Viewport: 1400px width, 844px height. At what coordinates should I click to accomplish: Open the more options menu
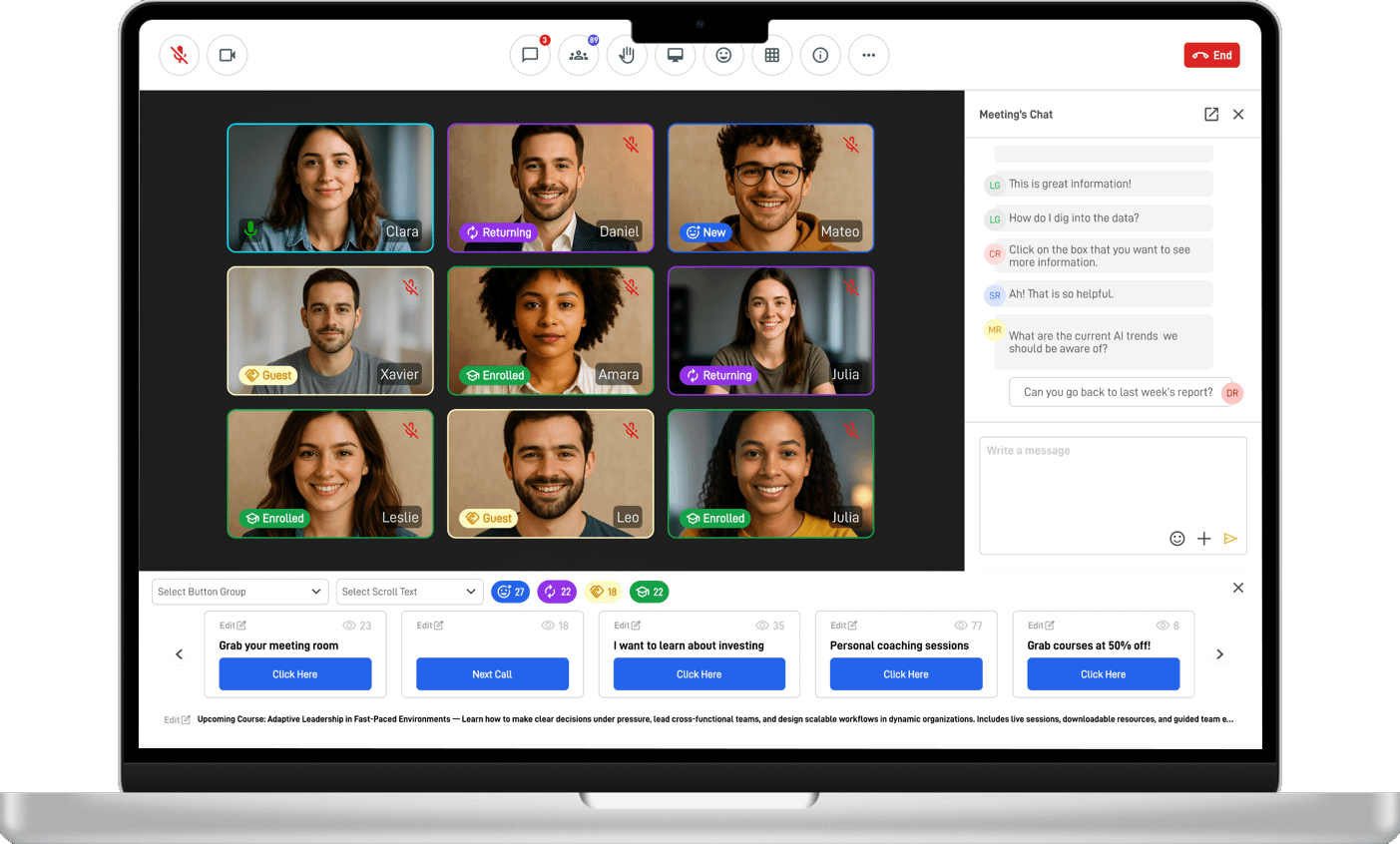tap(868, 55)
